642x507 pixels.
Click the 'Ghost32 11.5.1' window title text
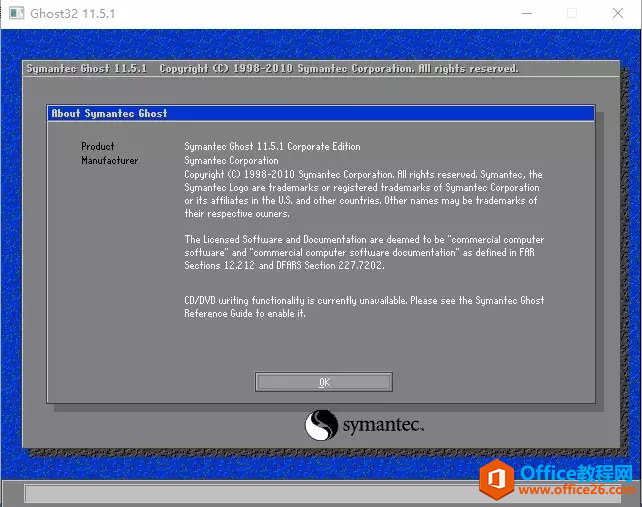point(73,14)
